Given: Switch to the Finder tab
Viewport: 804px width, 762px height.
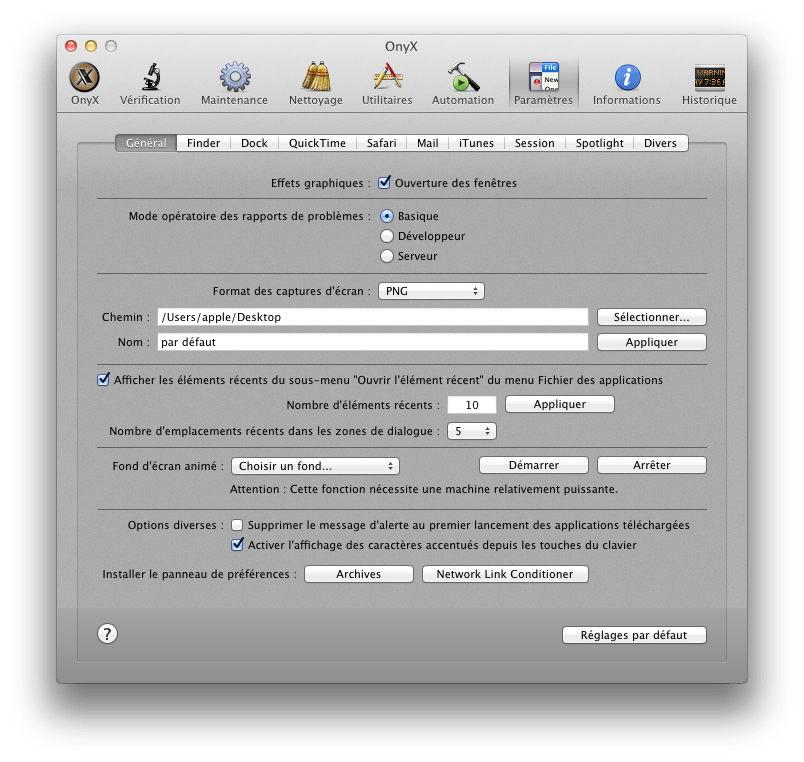Looking at the screenshot, I should tap(204, 143).
